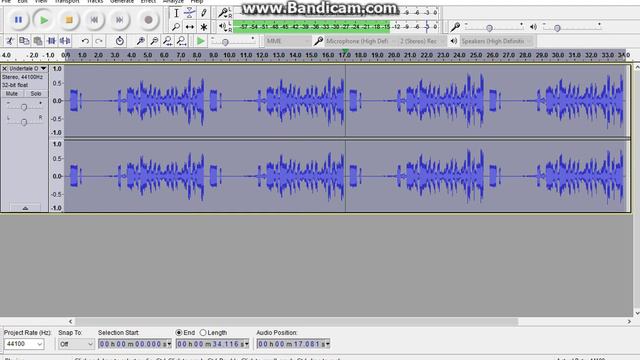Viewport: 640px width, 360px height.
Task: Undo the last action
Action: [85, 41]
